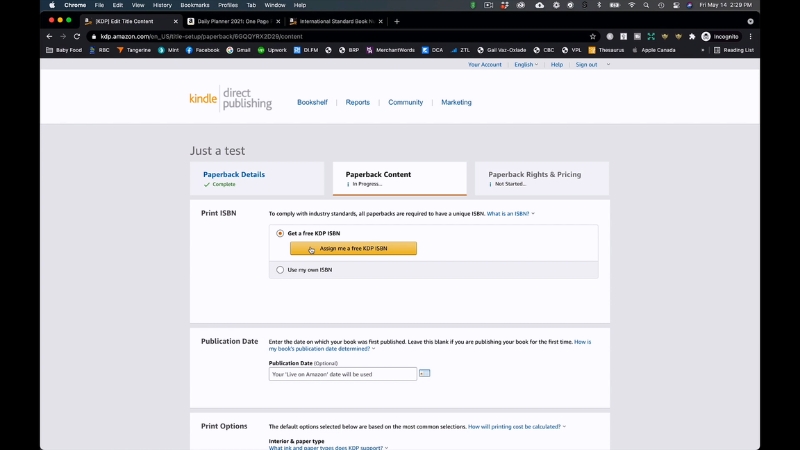Bookmark this page with the star icon
This screenshot has width=800, height=450.
point(592,36)
